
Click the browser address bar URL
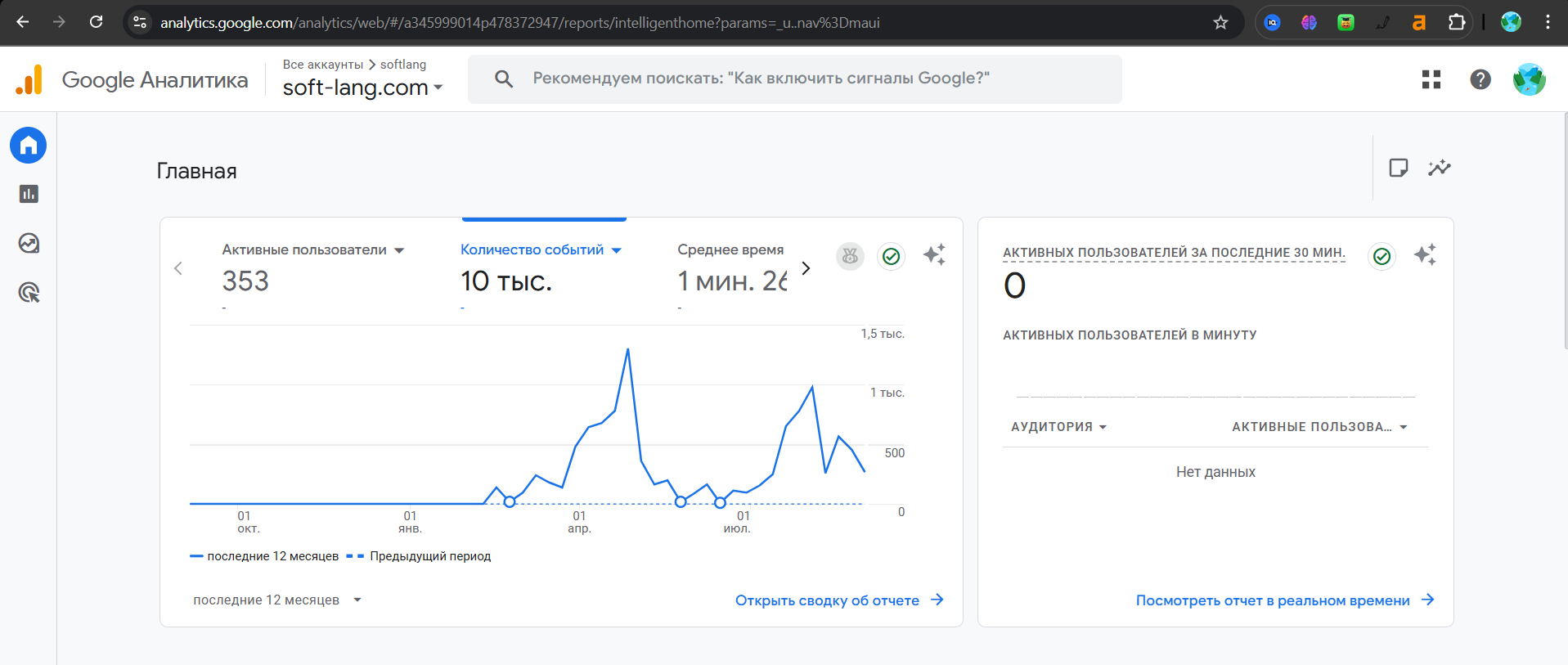pyautogui.click(x=520, y=23)
